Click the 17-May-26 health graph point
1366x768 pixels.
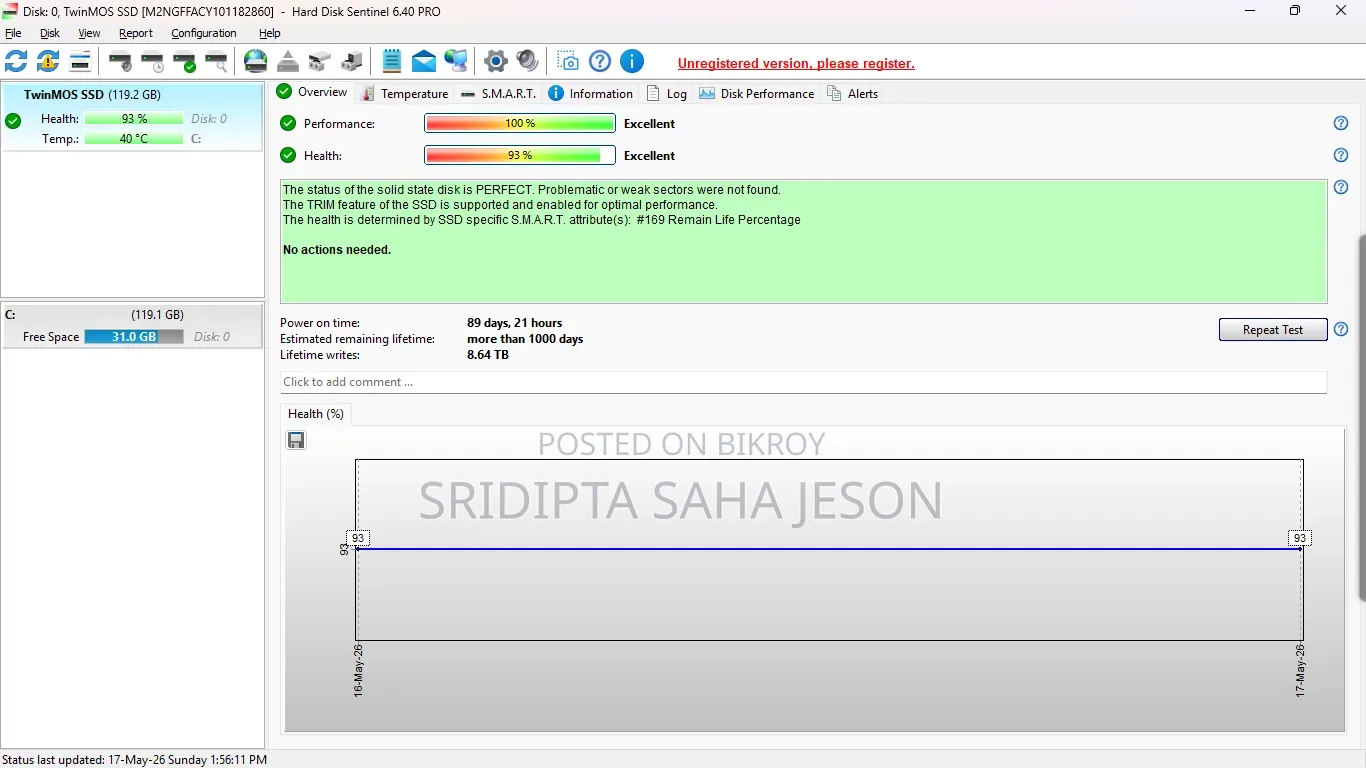(1300, 548)
